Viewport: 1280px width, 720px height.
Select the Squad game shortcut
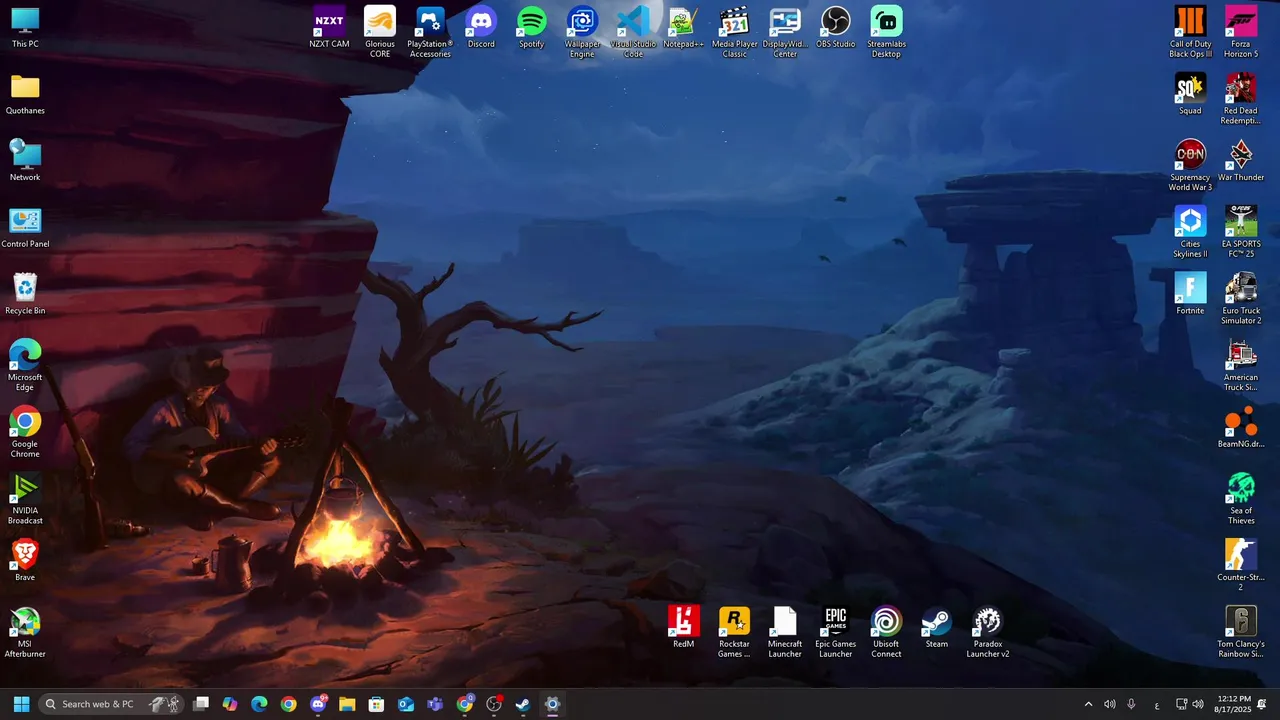1190,94
